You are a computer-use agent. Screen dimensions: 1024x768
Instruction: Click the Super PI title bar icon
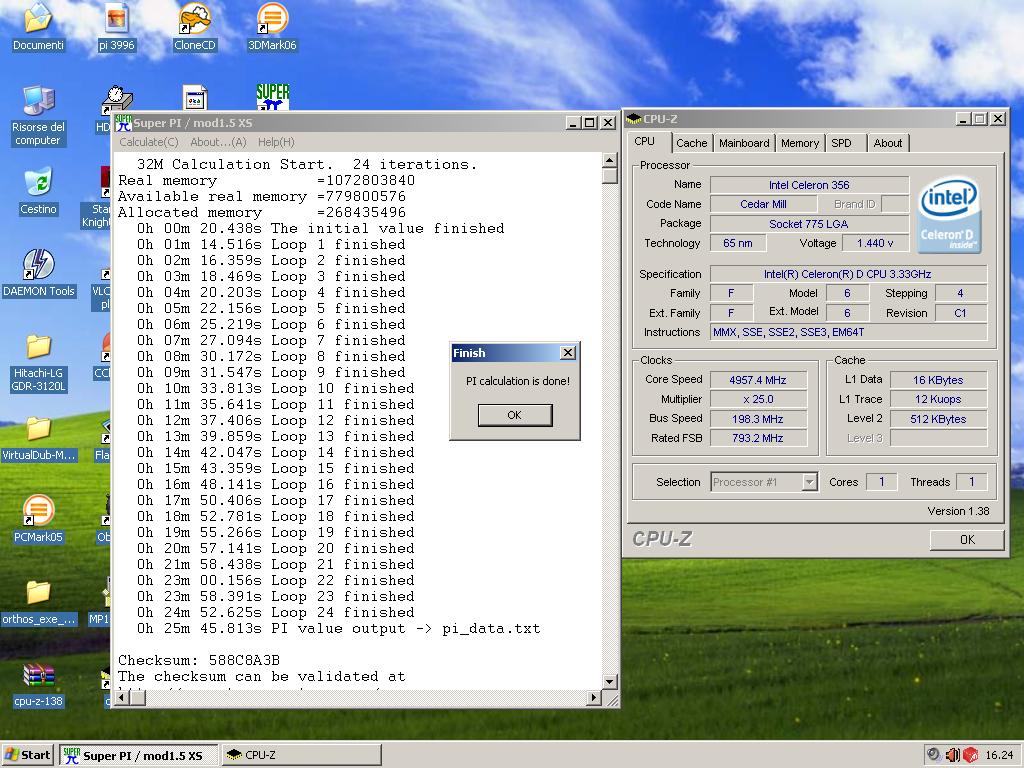(123, 123)
